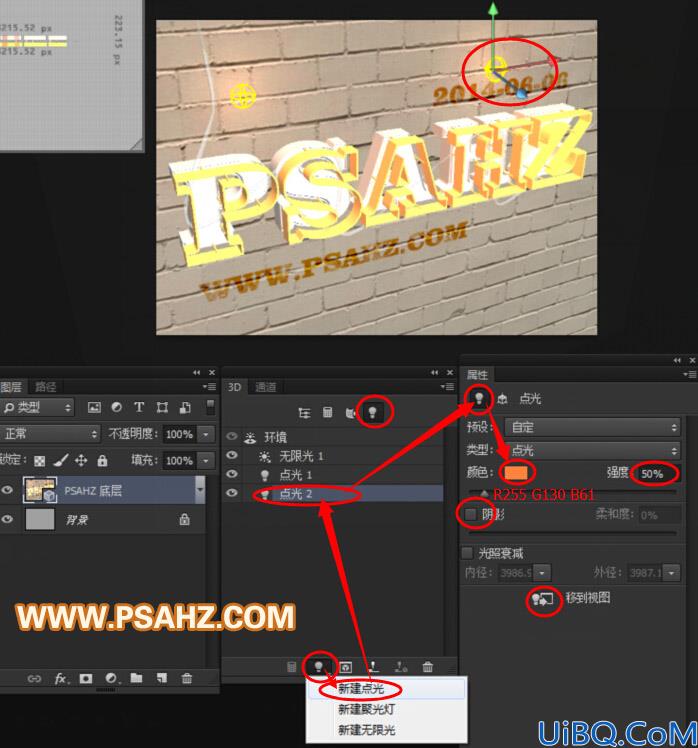Expand PSAHZ 底层 layer effects arrow
Image resolution: width=698 pixels, height=748 pixels.
coord(200,490)
